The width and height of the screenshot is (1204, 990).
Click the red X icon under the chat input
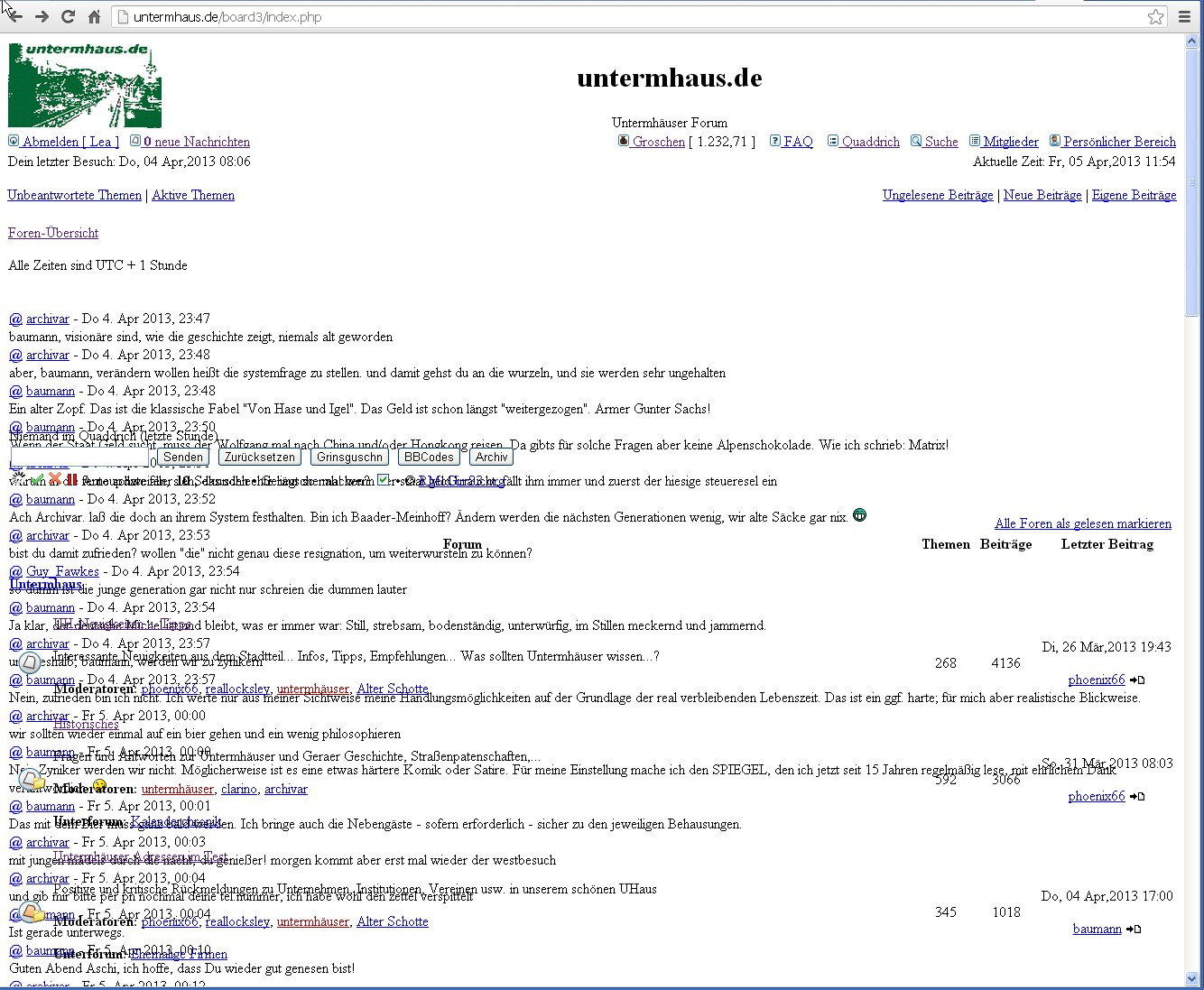pyautogui.click(x=54, y=480)
